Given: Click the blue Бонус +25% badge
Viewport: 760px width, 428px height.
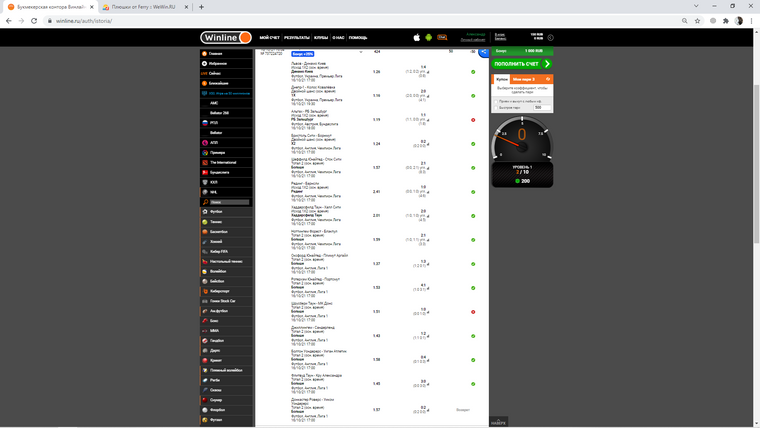Looking at the screenshot, I should coord(302,54).
